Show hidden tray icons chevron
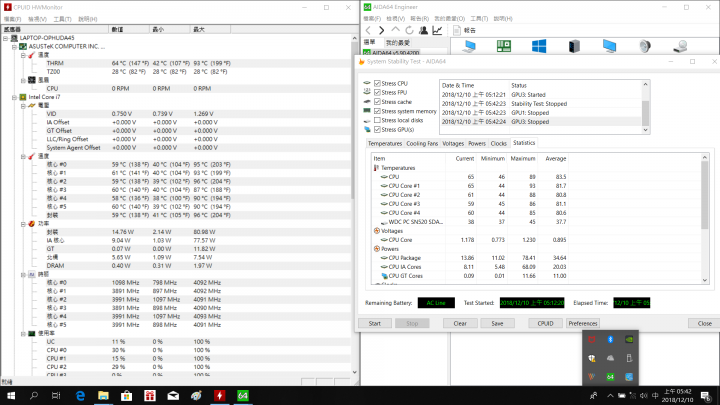Image resolution: width=720 pixels, height=405 pixels. [610, 395]
